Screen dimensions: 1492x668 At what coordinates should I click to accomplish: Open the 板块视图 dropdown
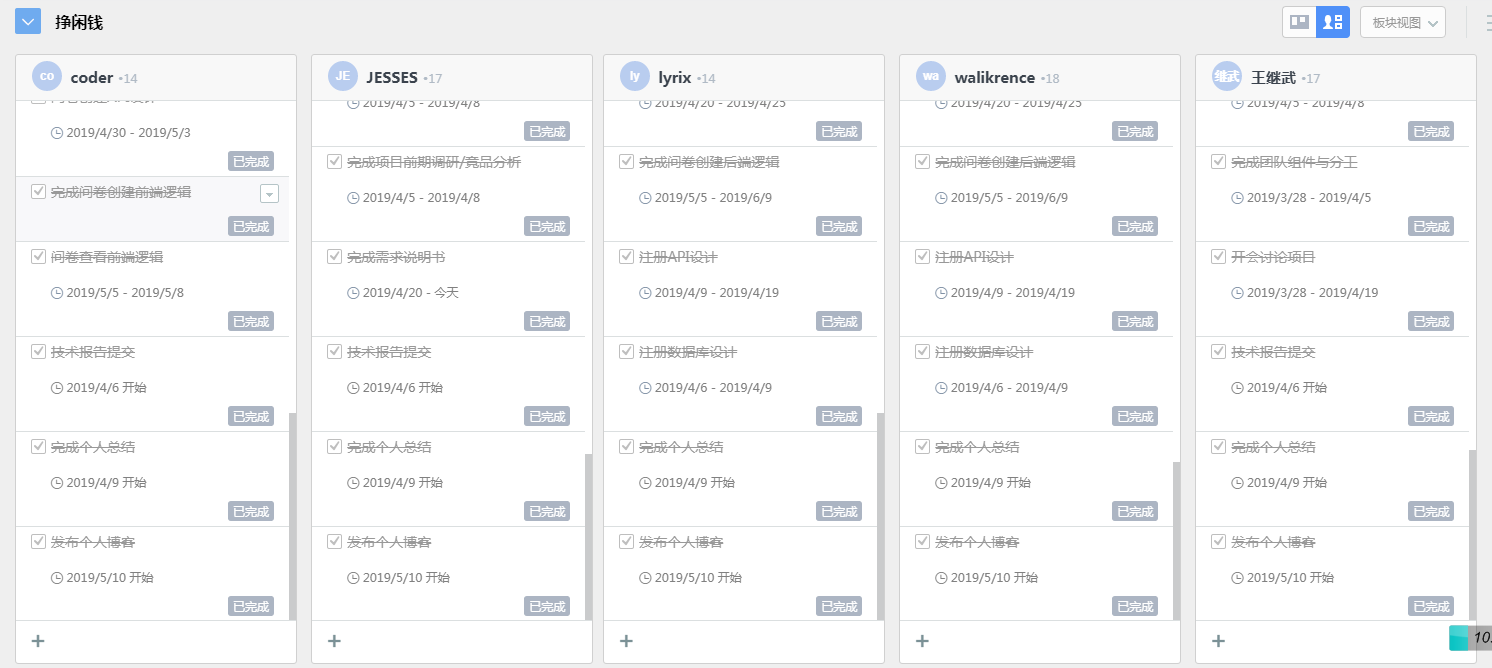[x=1402, y=22]
